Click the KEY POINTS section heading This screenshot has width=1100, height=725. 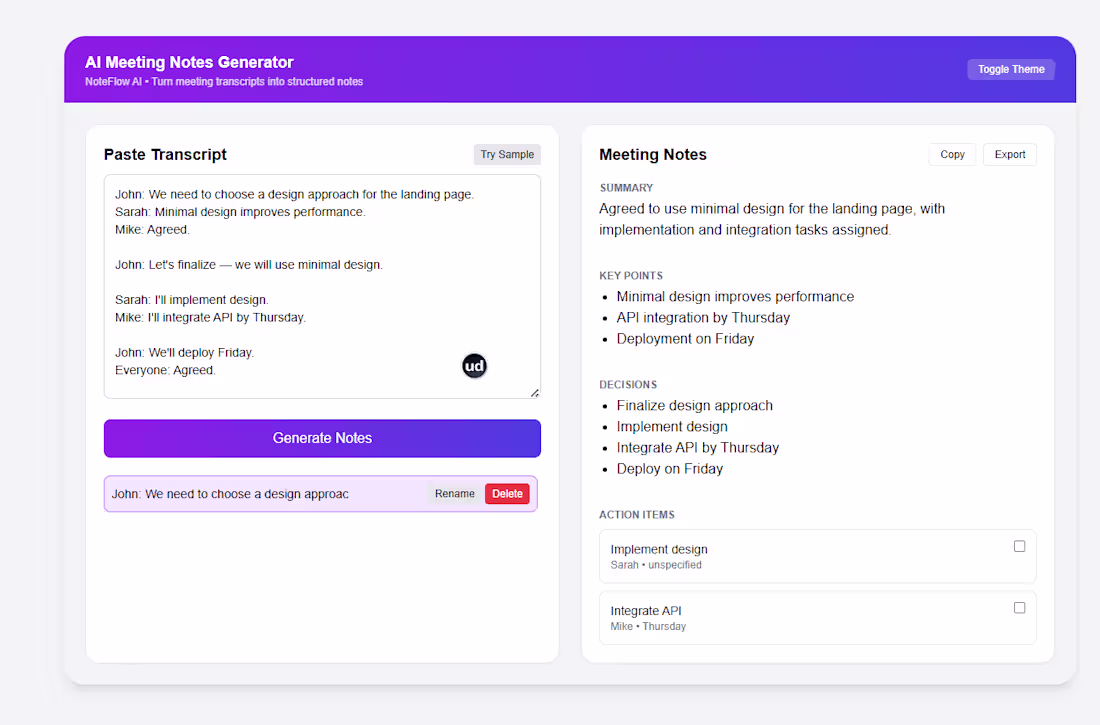631,275
